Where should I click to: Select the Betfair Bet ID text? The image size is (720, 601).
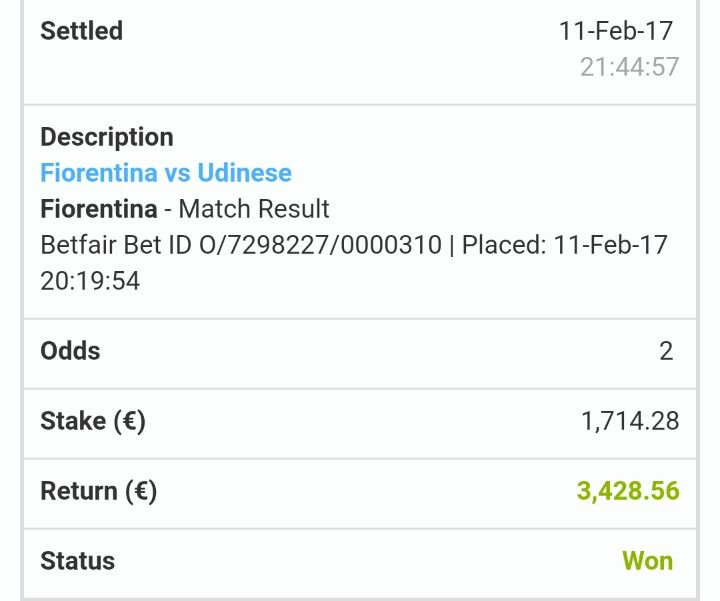pos(241,245)
